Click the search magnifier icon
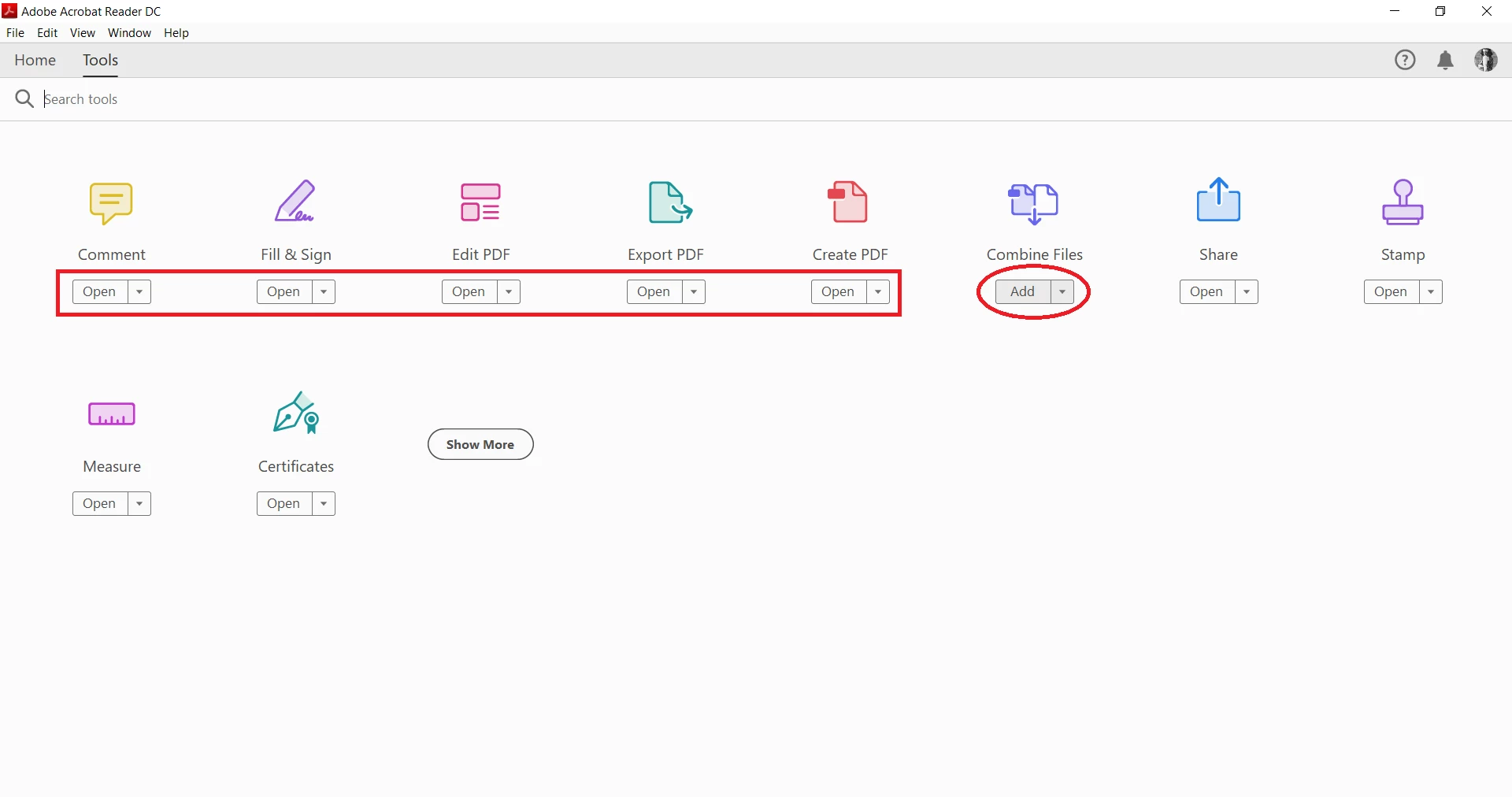The height and width of the screenshot is (797, 1512). [24, 98]
